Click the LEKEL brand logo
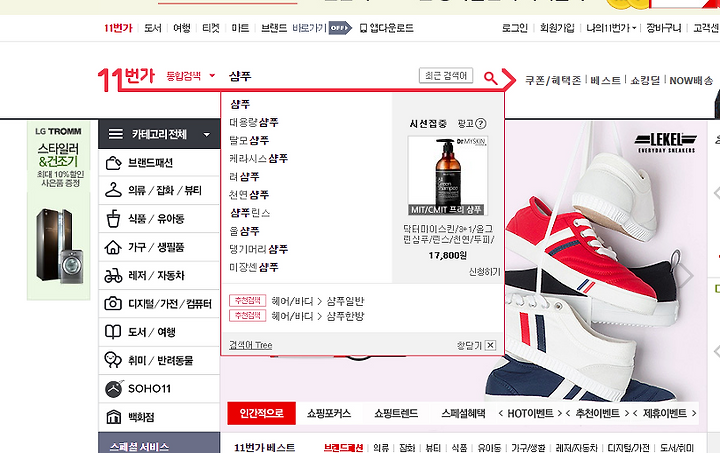The height and width of the screenshot is (453, 720). [x=666, y=143]
